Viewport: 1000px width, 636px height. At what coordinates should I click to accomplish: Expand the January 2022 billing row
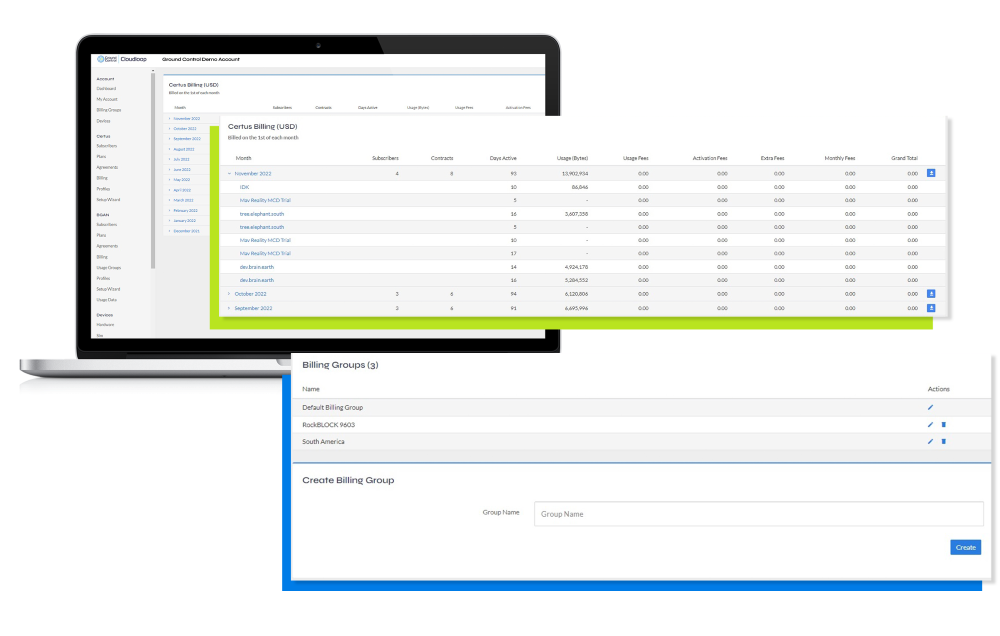(x=170, y=221)
